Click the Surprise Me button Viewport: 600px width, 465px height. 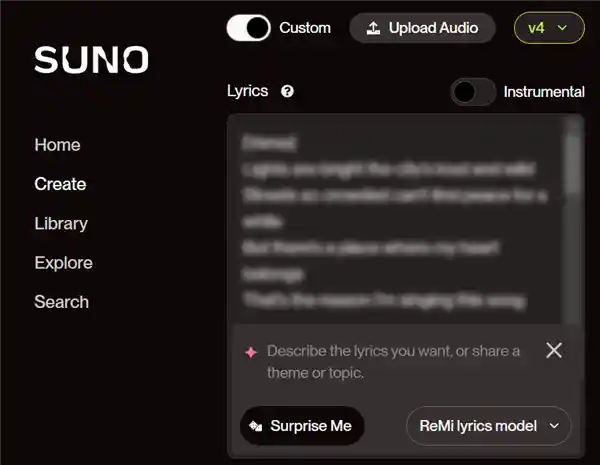click(302, 426)
